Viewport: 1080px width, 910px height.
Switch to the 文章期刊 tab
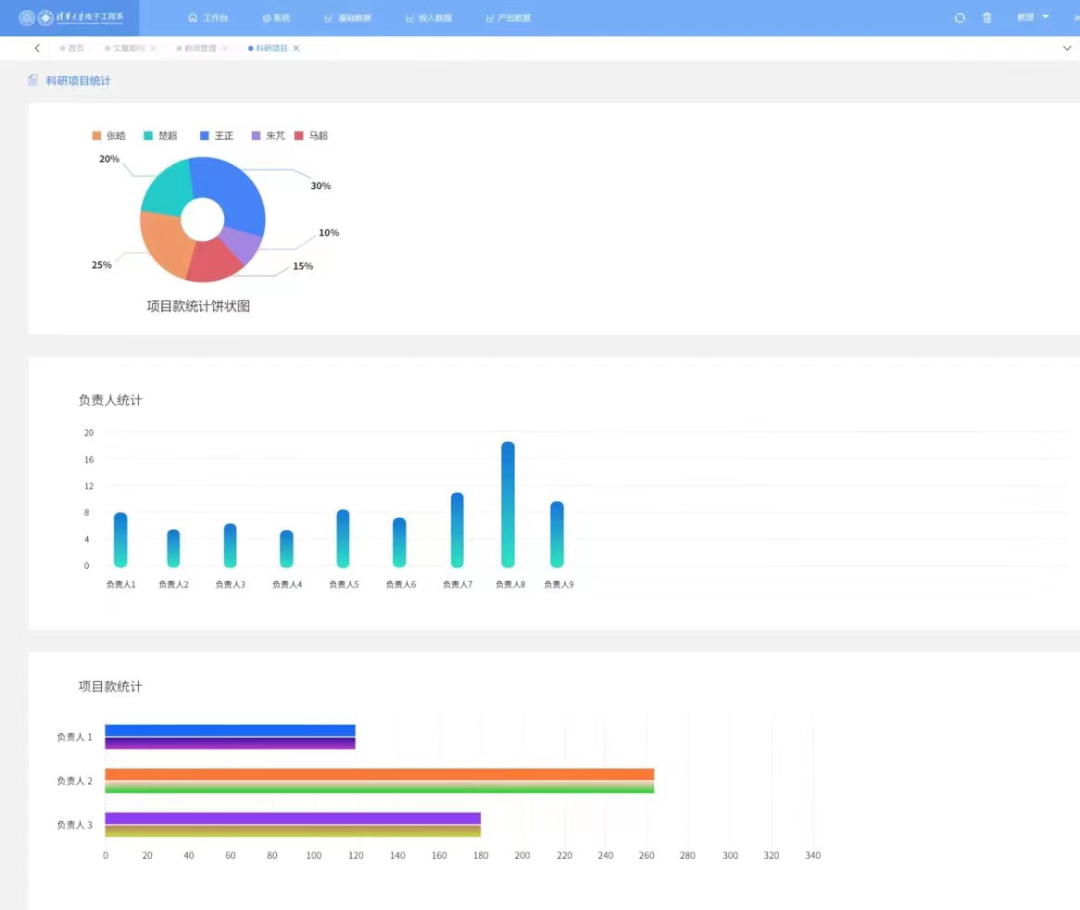[125, 48]
